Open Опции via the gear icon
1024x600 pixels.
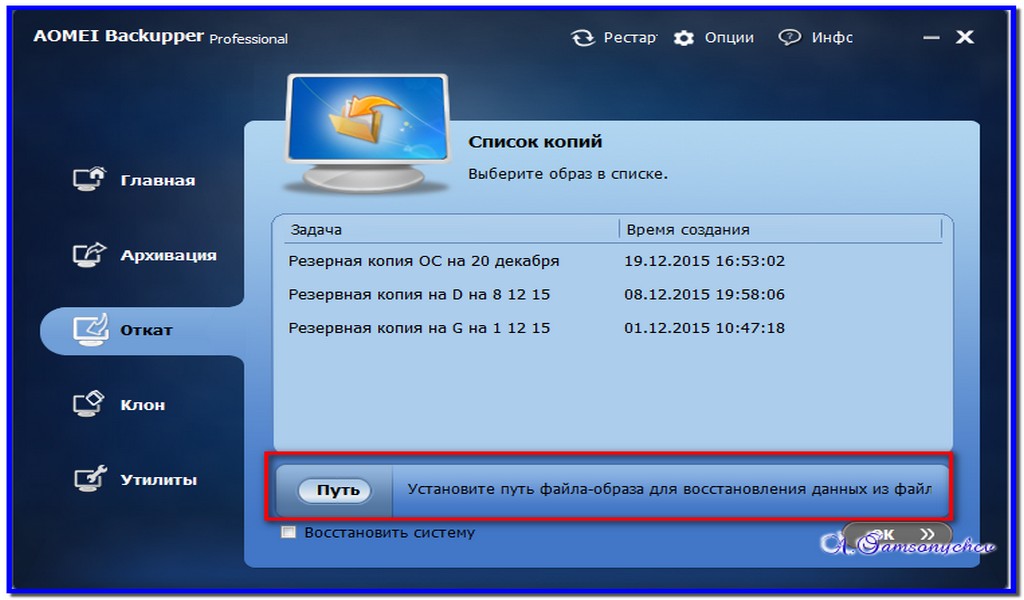[x=684, y=38]
